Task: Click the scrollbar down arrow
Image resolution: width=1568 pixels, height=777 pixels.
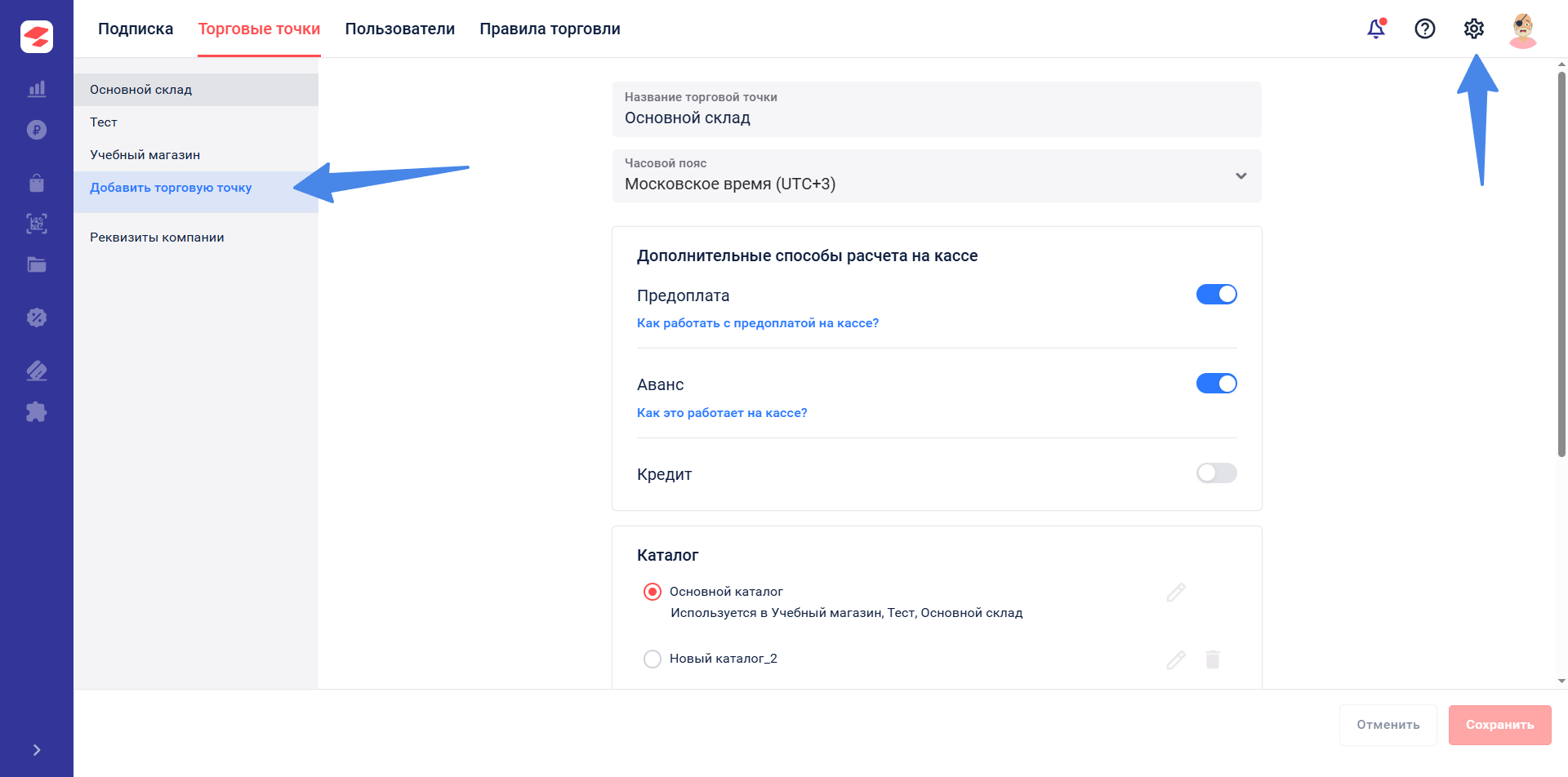Action: [x=1561, y=682]
